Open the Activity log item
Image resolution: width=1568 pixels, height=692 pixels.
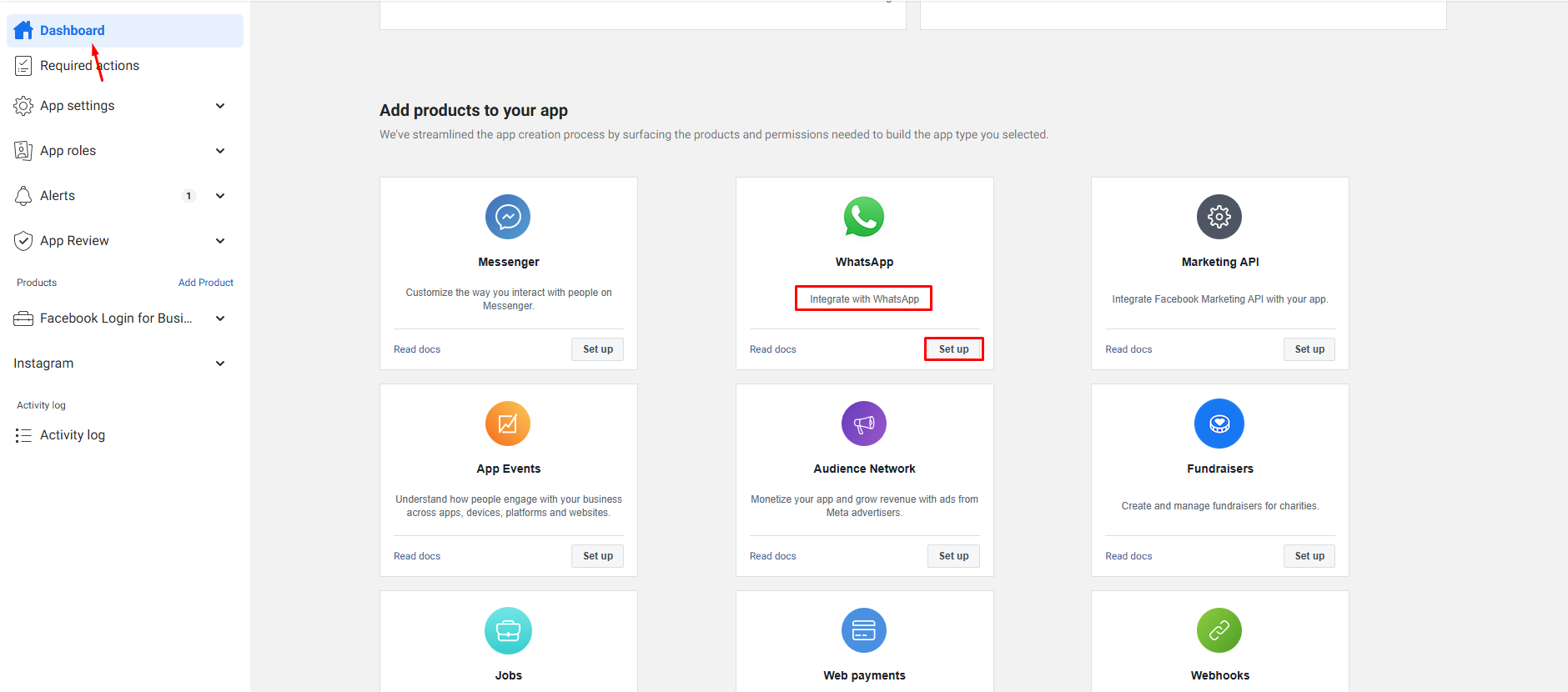(x=73, y=435)
